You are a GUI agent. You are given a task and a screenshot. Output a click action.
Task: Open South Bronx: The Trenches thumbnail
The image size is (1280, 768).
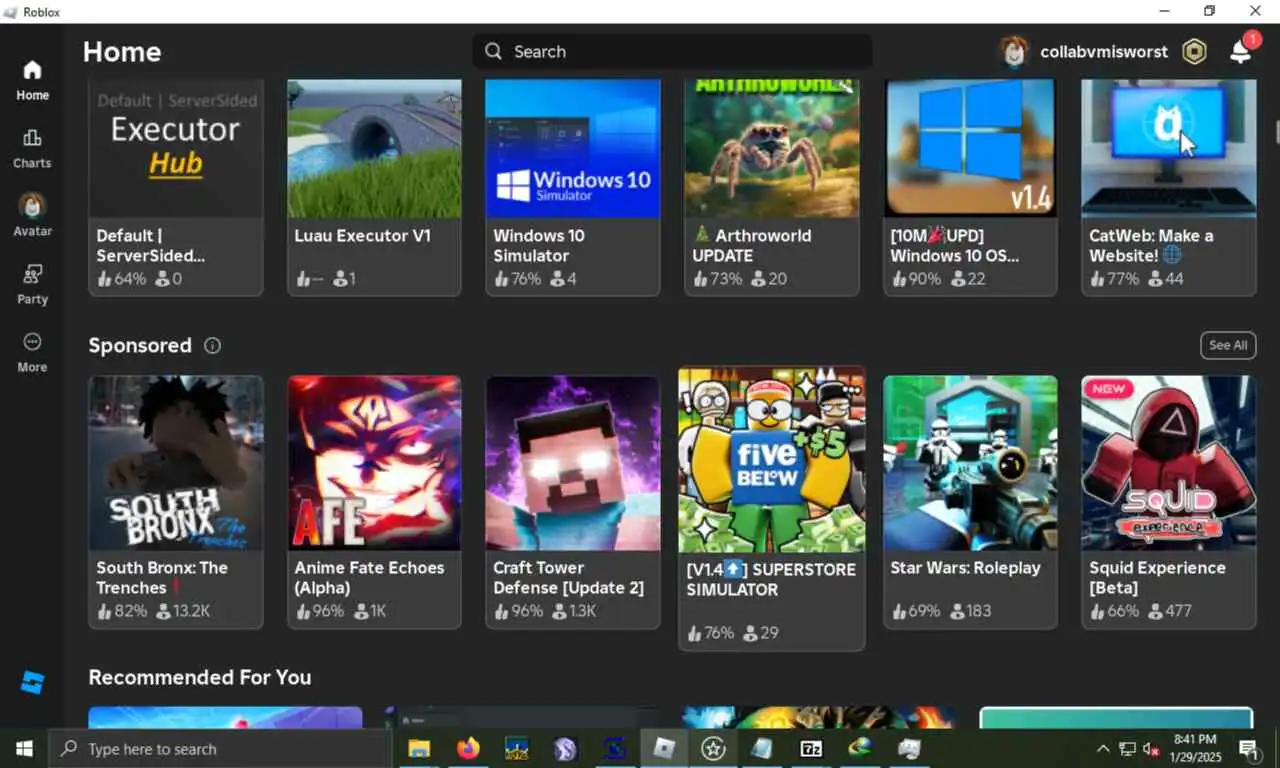pos(176,463)
